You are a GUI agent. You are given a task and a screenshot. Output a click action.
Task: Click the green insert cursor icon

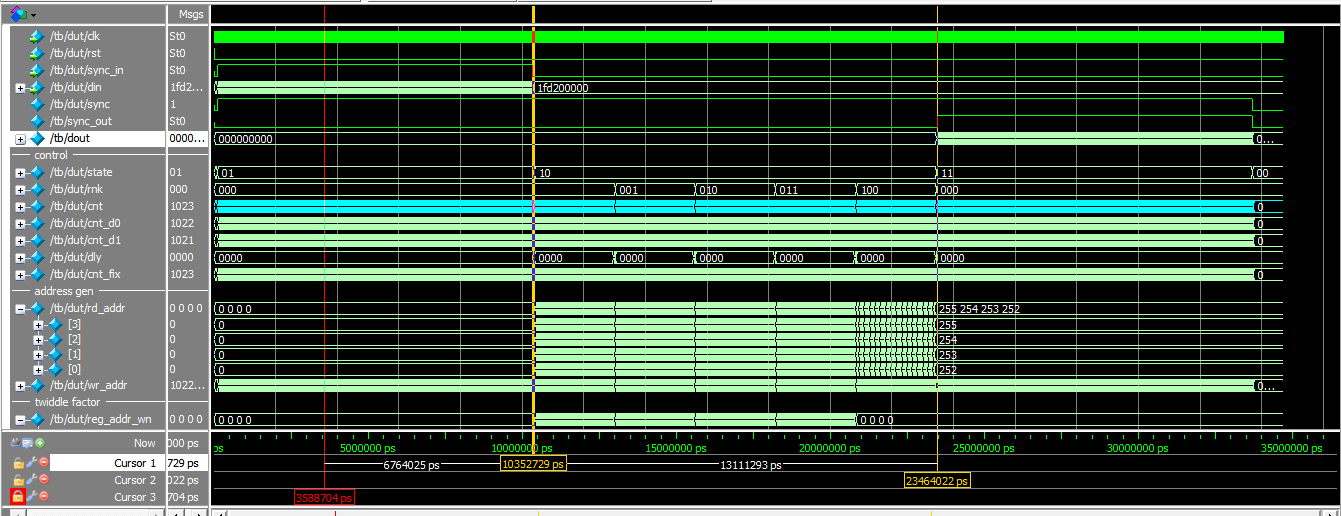click(40, 443)
